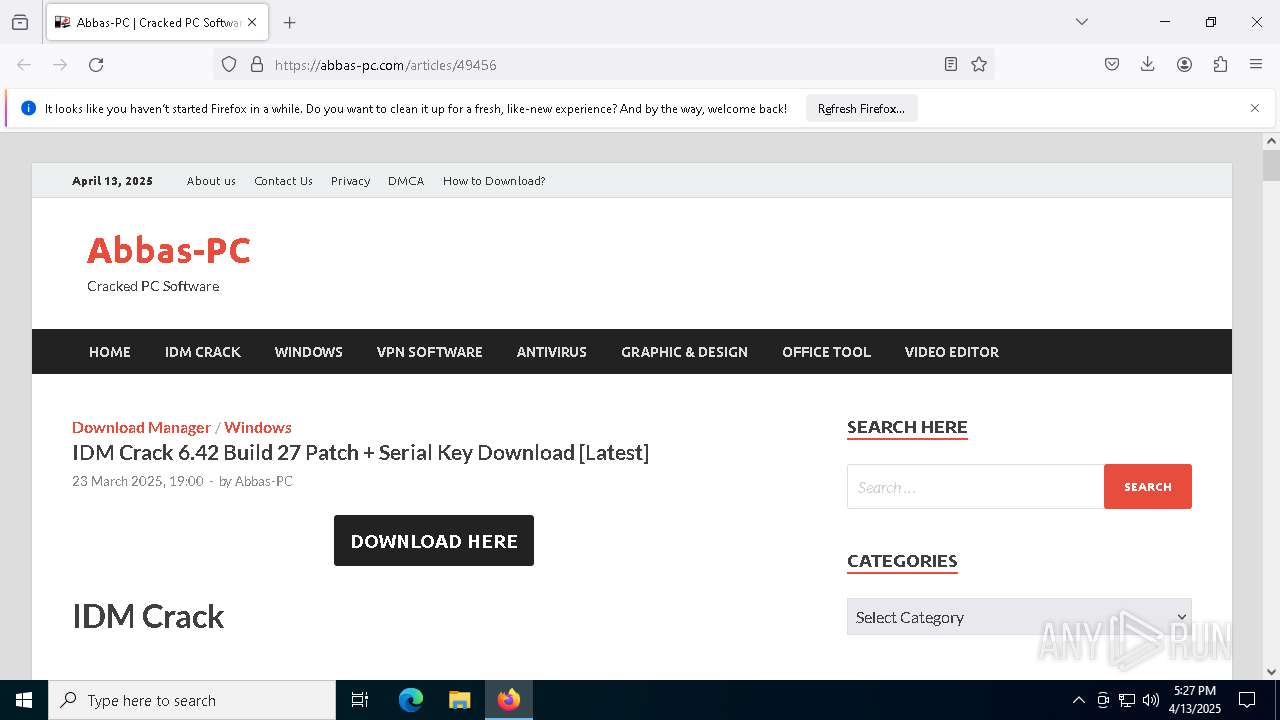
Task: Open the Windows Start menu
Action: [24, 700]
